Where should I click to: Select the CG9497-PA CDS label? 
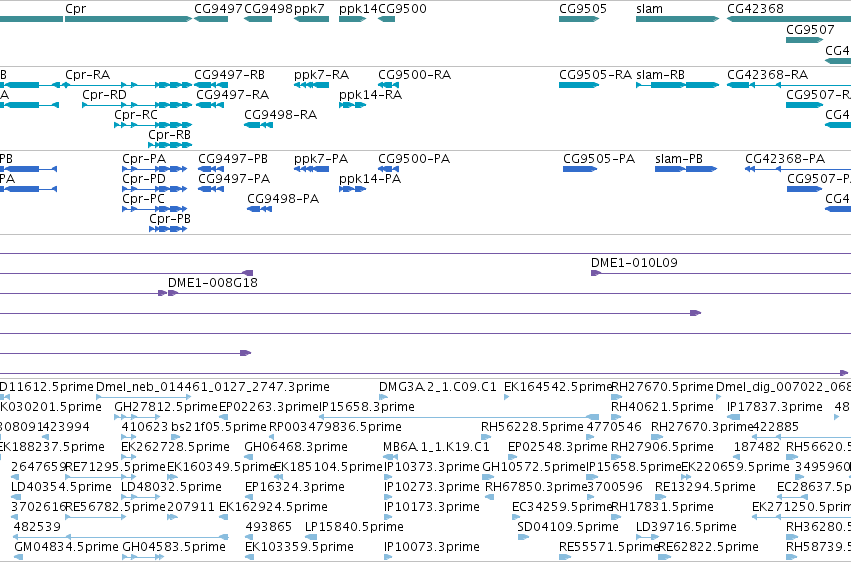click(x=234, y=178)
